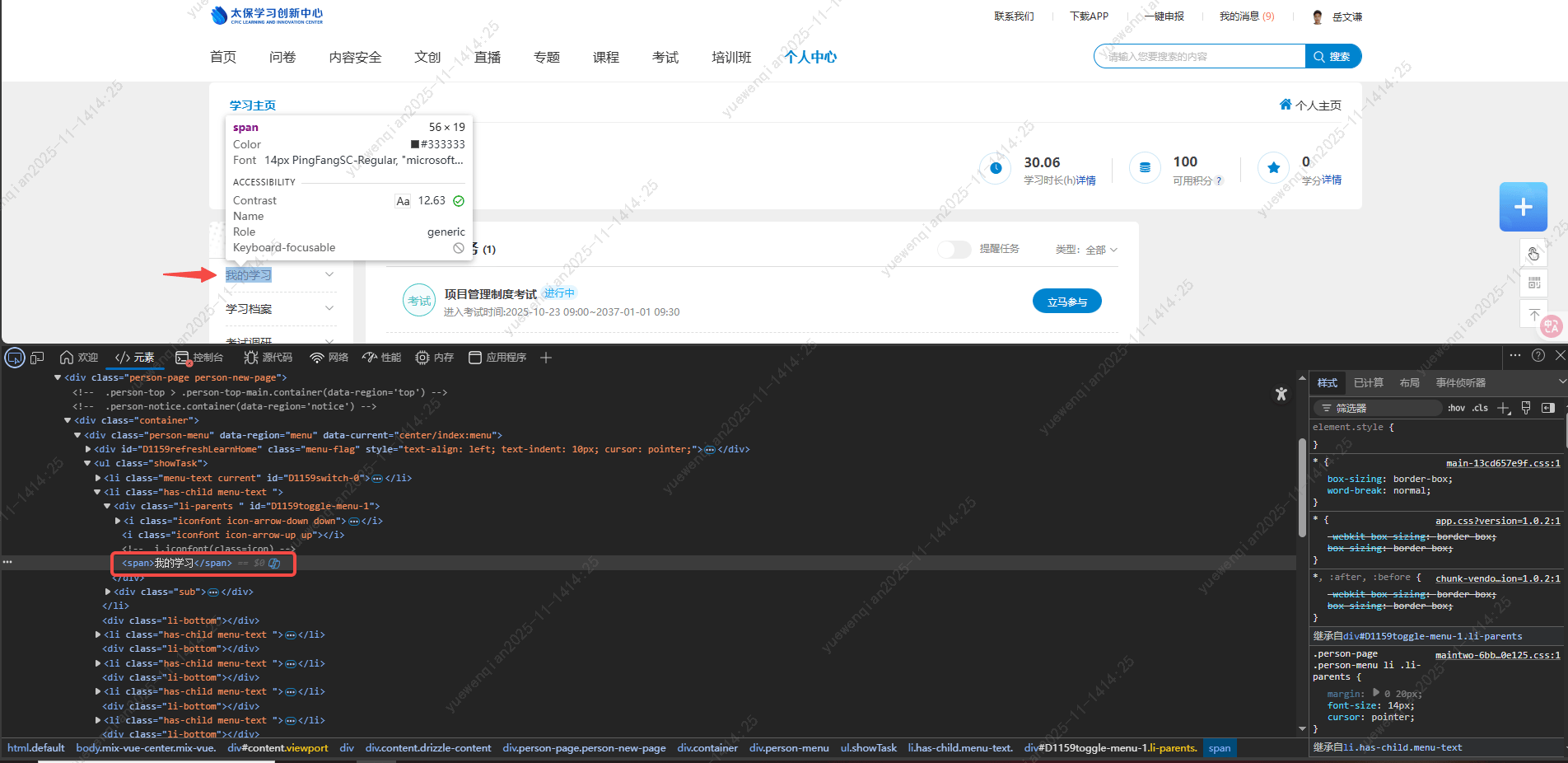Click the QR code icon in the floating sidebar
Viewport: 1568px width, 763px height.
[x=1533, y=283]
